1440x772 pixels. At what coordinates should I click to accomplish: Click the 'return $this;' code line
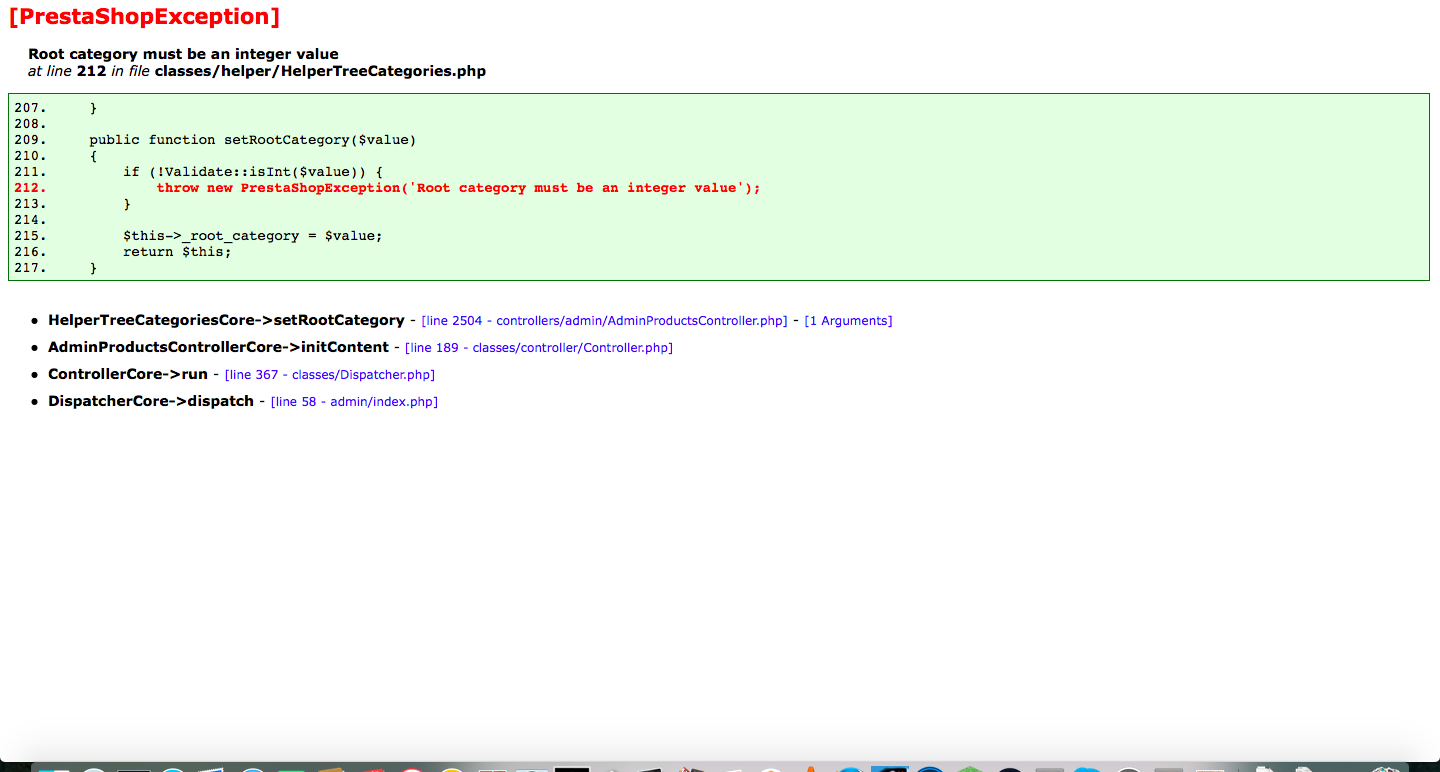(x=177, y=252)
